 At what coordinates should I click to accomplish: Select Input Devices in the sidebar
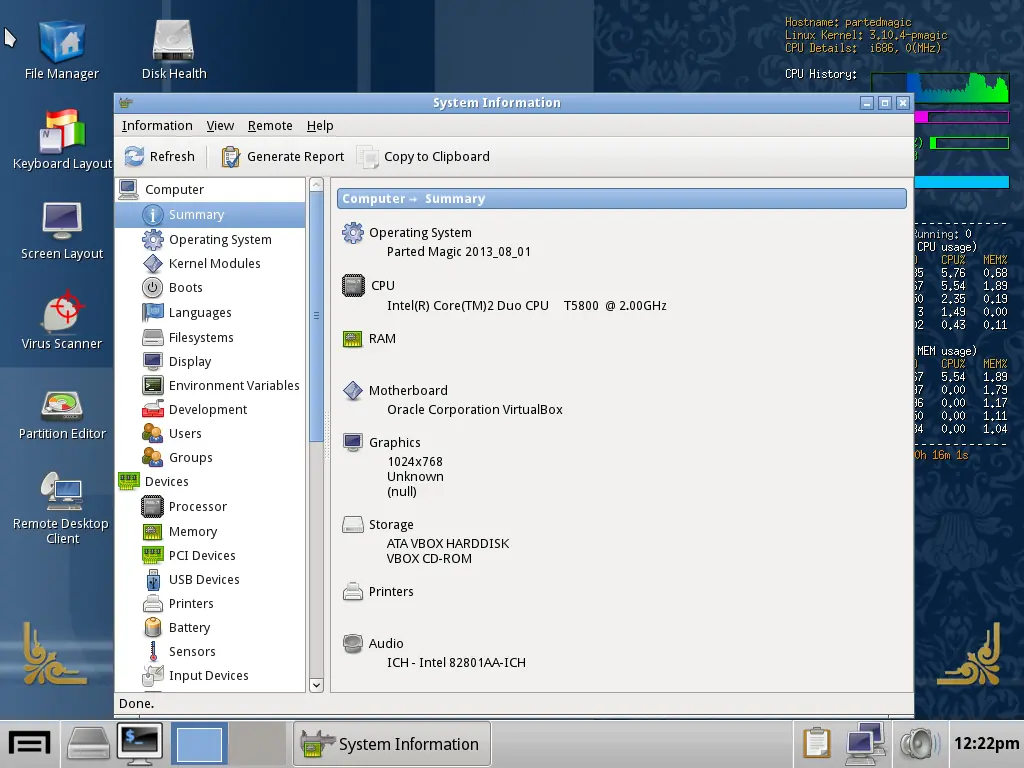coord(208,677)
